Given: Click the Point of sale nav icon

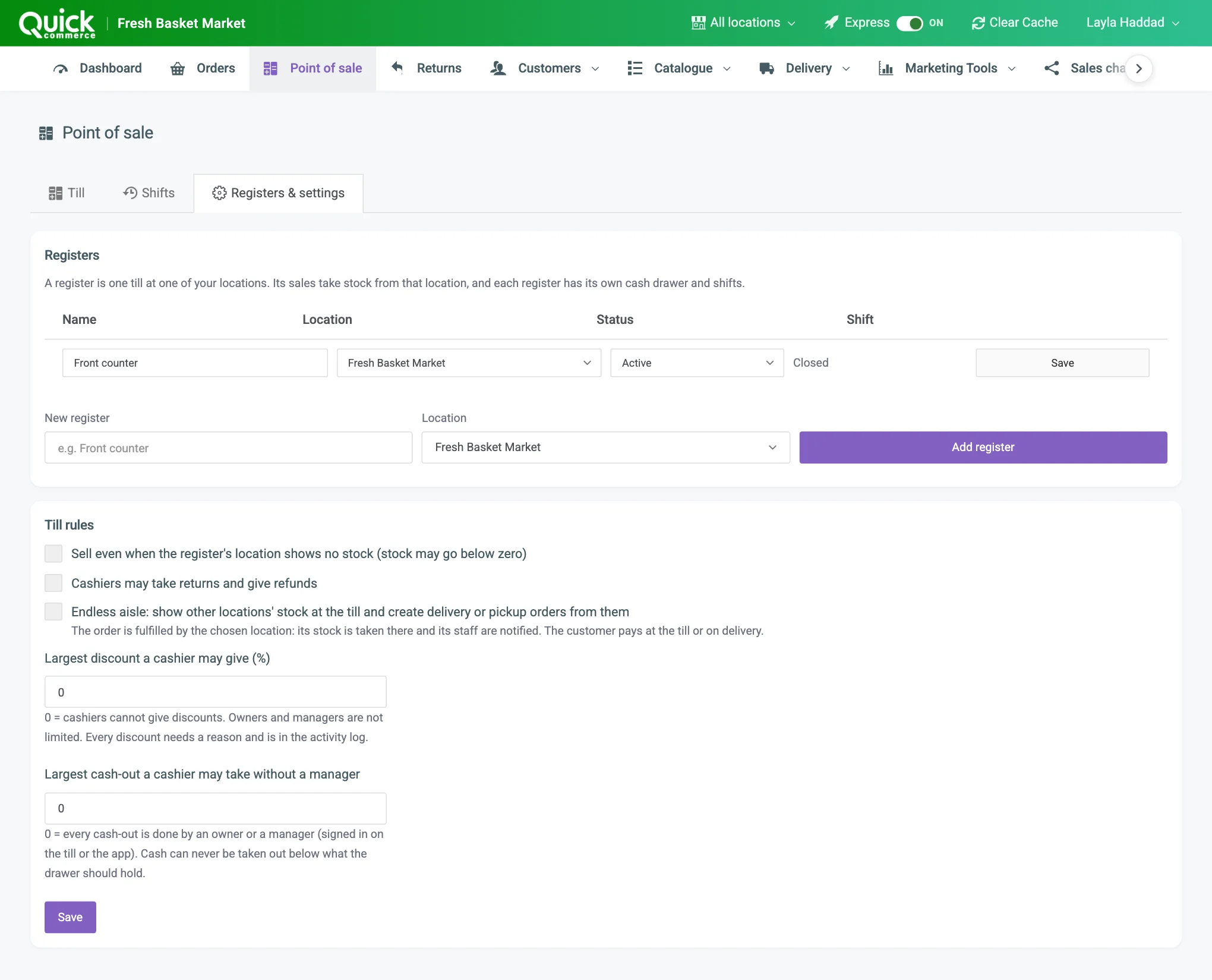Looking at the screenshot, I should tap(270, 68).
